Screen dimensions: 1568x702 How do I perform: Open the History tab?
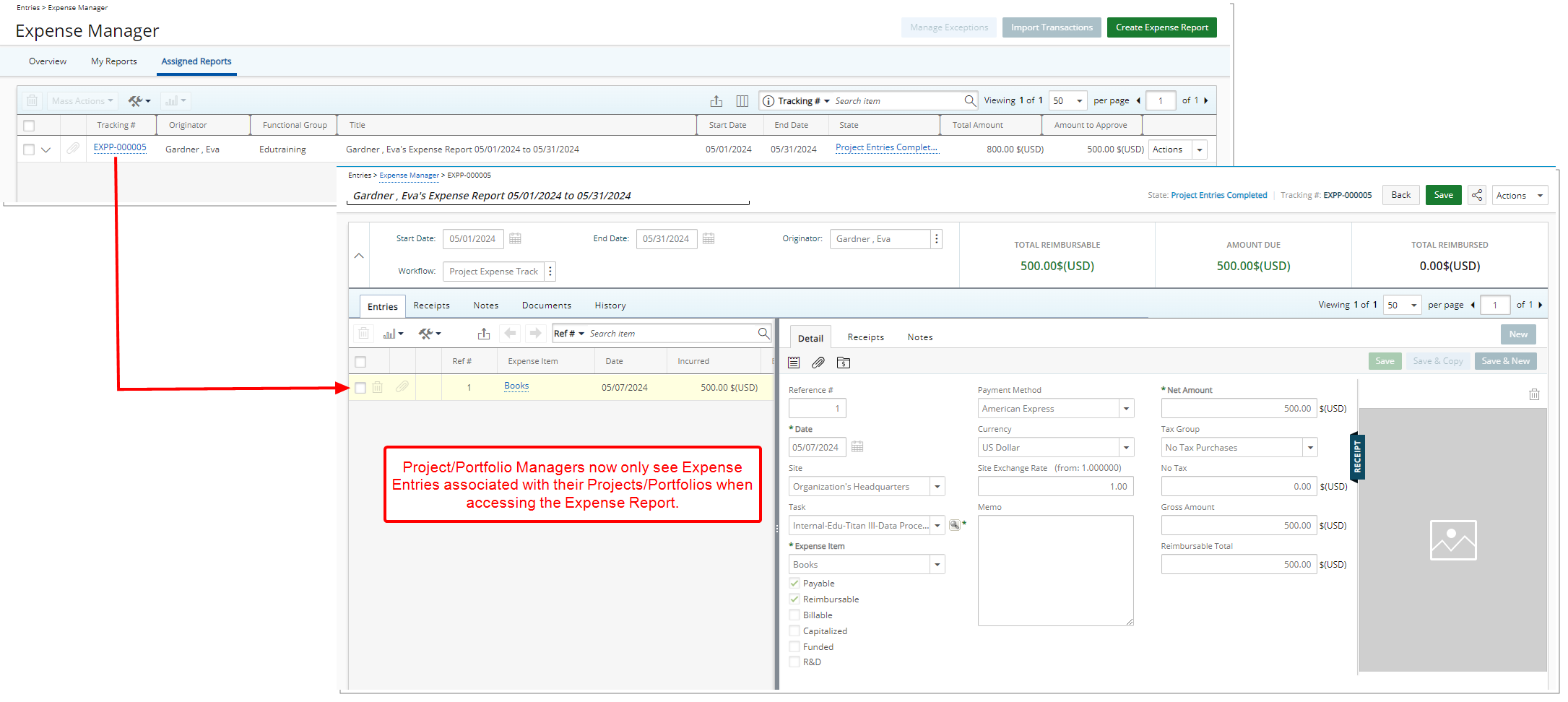pos(610,305)
